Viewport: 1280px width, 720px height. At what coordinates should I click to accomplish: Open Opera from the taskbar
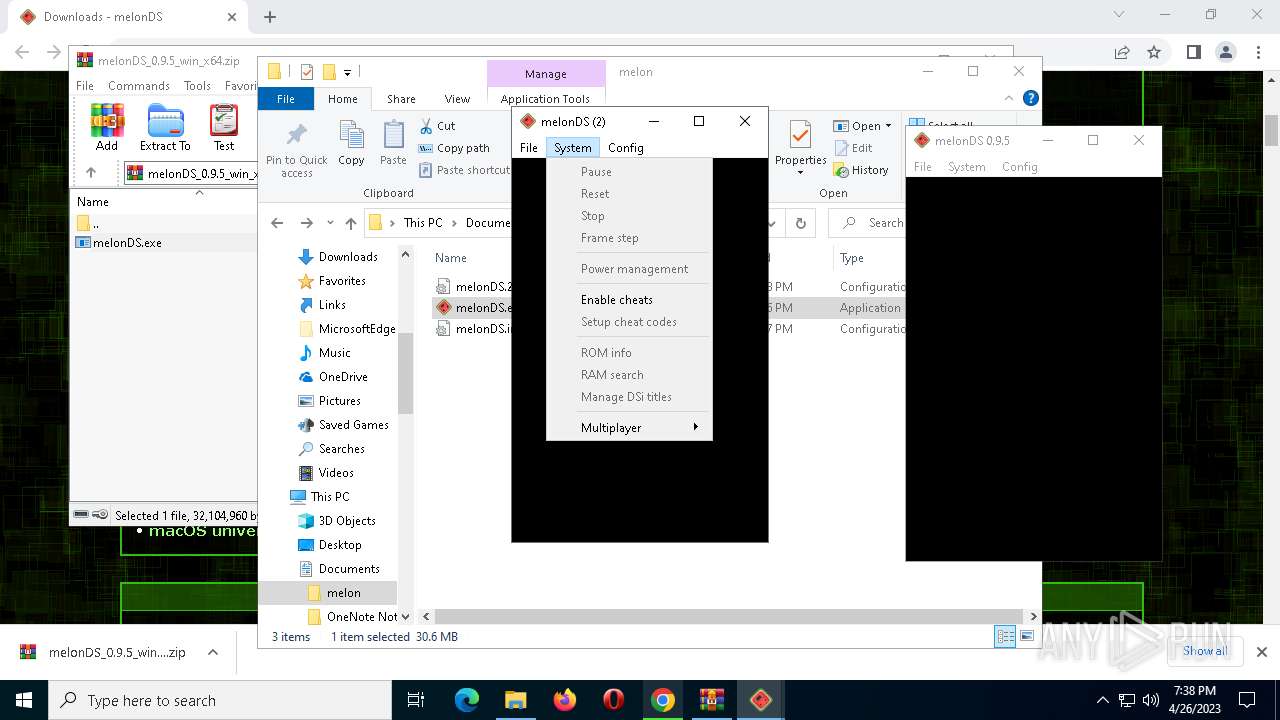(614, 700)
